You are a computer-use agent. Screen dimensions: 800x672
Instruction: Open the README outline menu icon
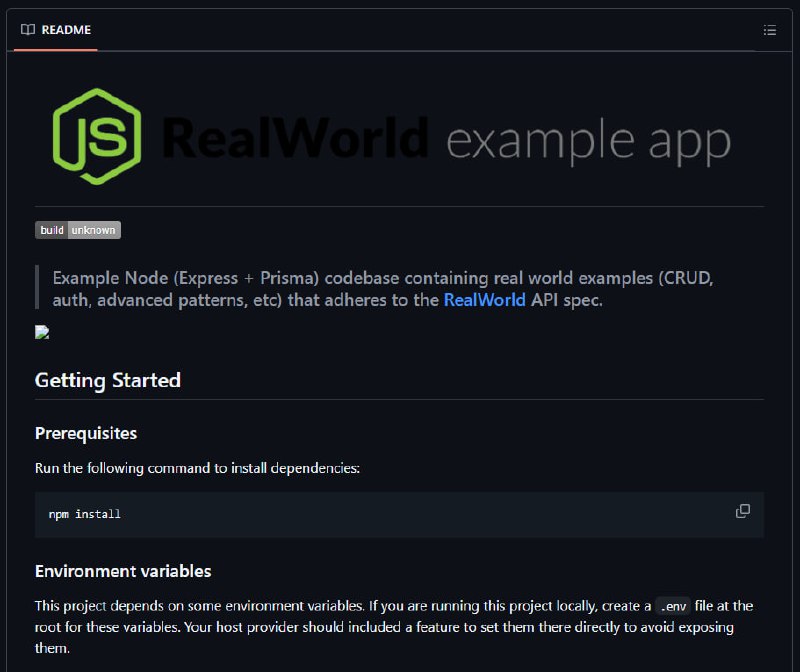769,30
